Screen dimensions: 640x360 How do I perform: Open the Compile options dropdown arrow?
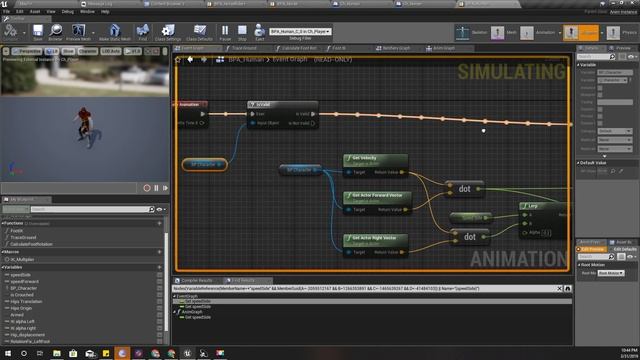[x=24, y=33]
